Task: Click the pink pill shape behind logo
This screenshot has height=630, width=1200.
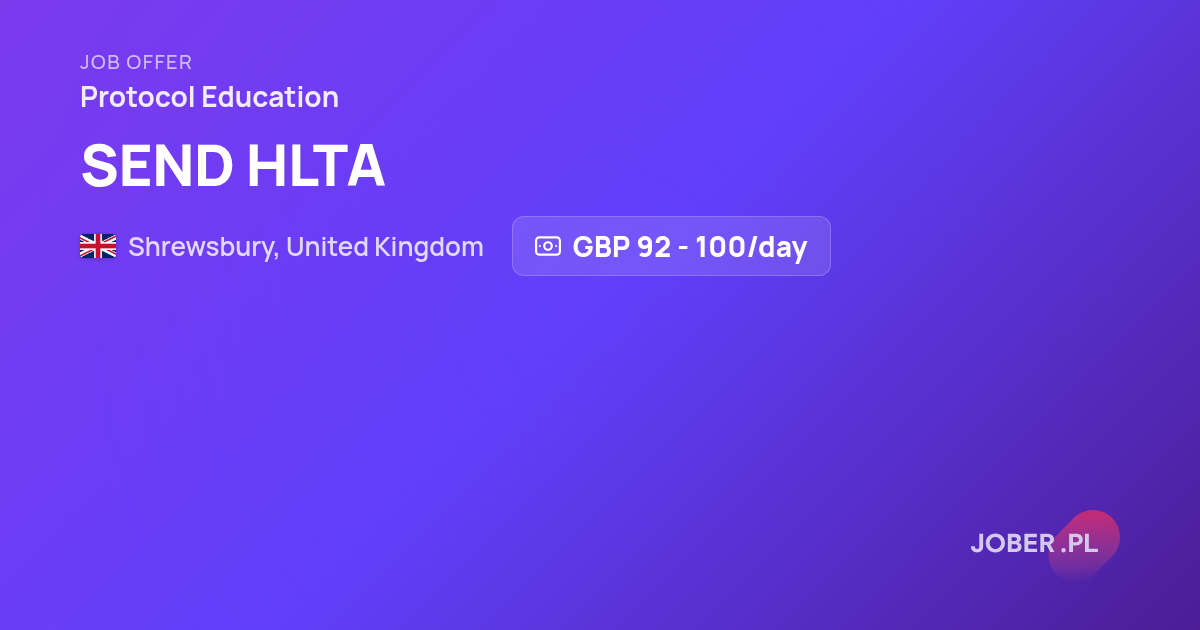Action: [x=1084, y=544]
